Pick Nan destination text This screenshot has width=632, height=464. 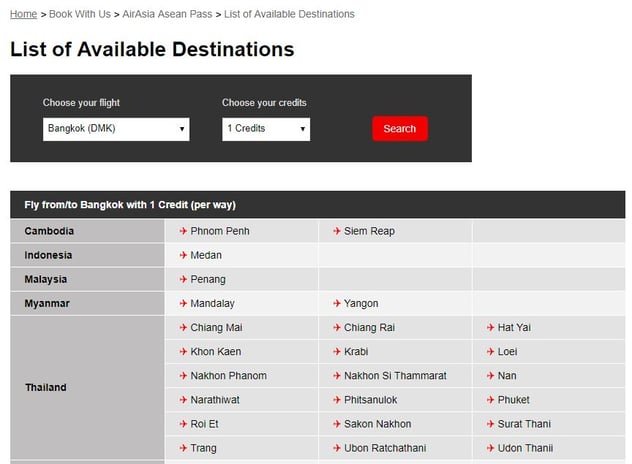coord(507,376)
